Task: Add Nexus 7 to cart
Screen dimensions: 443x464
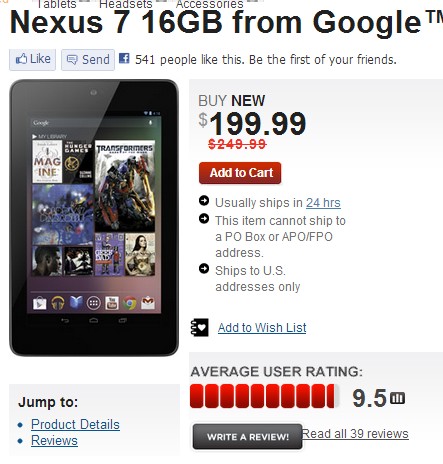Action: tap(240, 173)
